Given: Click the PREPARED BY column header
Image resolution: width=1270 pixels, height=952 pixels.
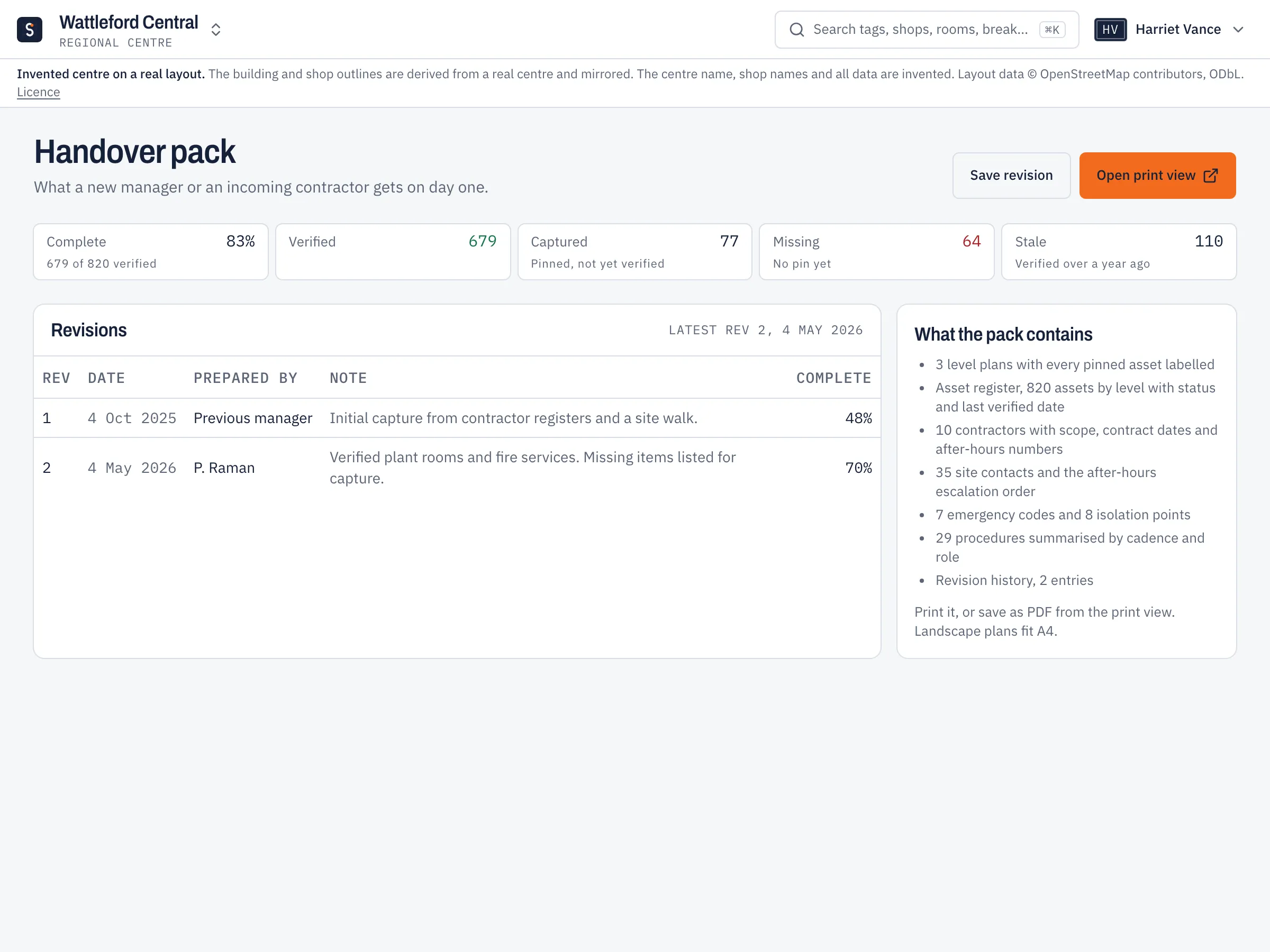Looking at the screenshot, I should click(245, 378).
